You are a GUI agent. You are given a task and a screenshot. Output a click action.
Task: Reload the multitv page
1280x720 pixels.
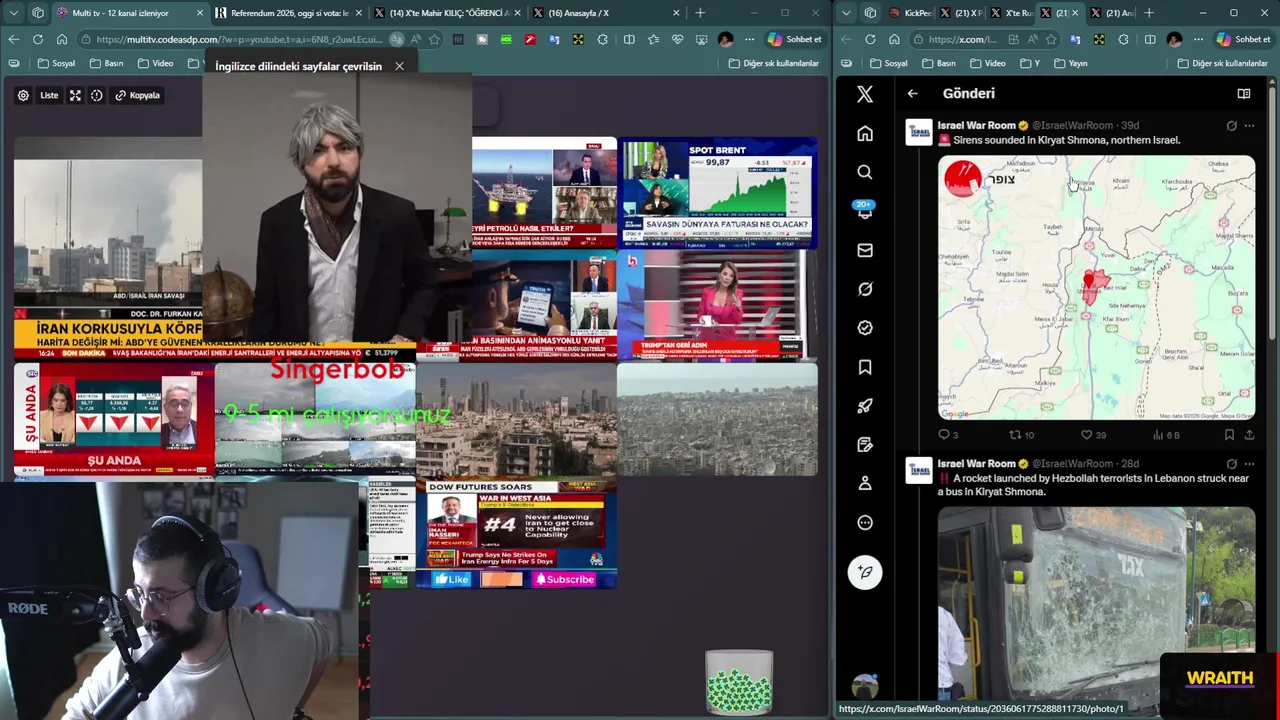(37, 39)
